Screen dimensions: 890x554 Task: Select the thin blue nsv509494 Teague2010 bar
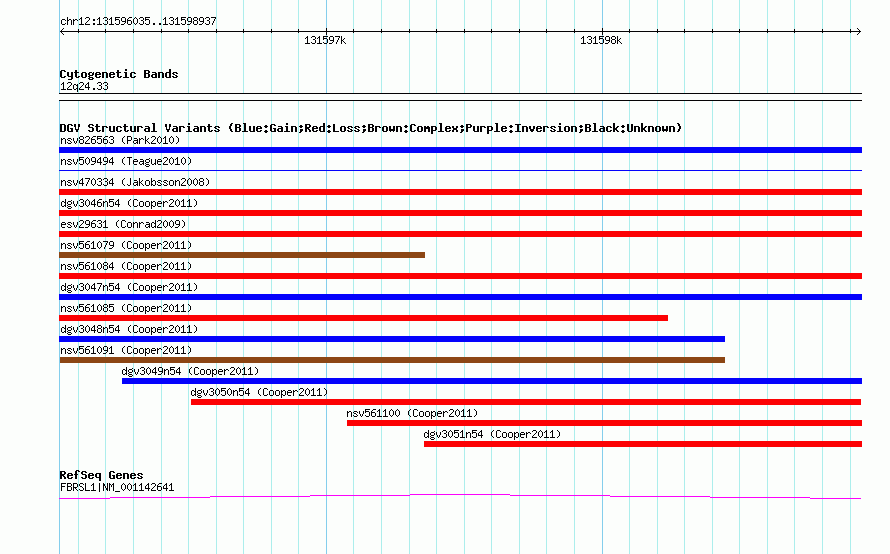pos(460,170)
